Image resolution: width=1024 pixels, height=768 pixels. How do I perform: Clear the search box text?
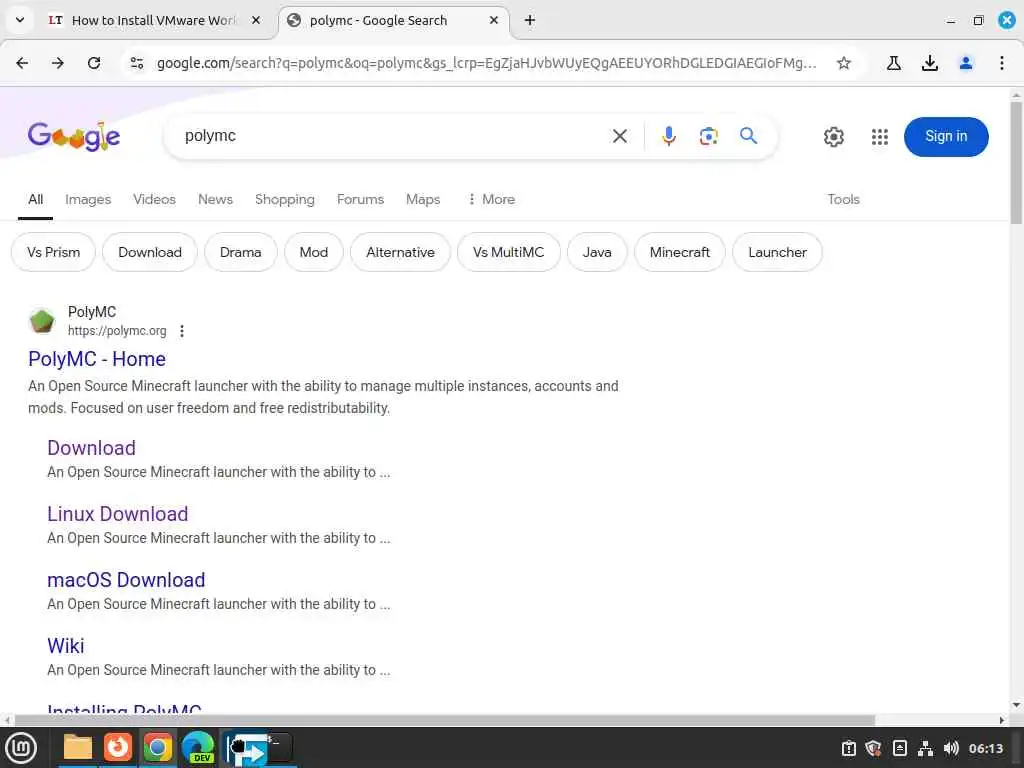click(x=620, y=136)
